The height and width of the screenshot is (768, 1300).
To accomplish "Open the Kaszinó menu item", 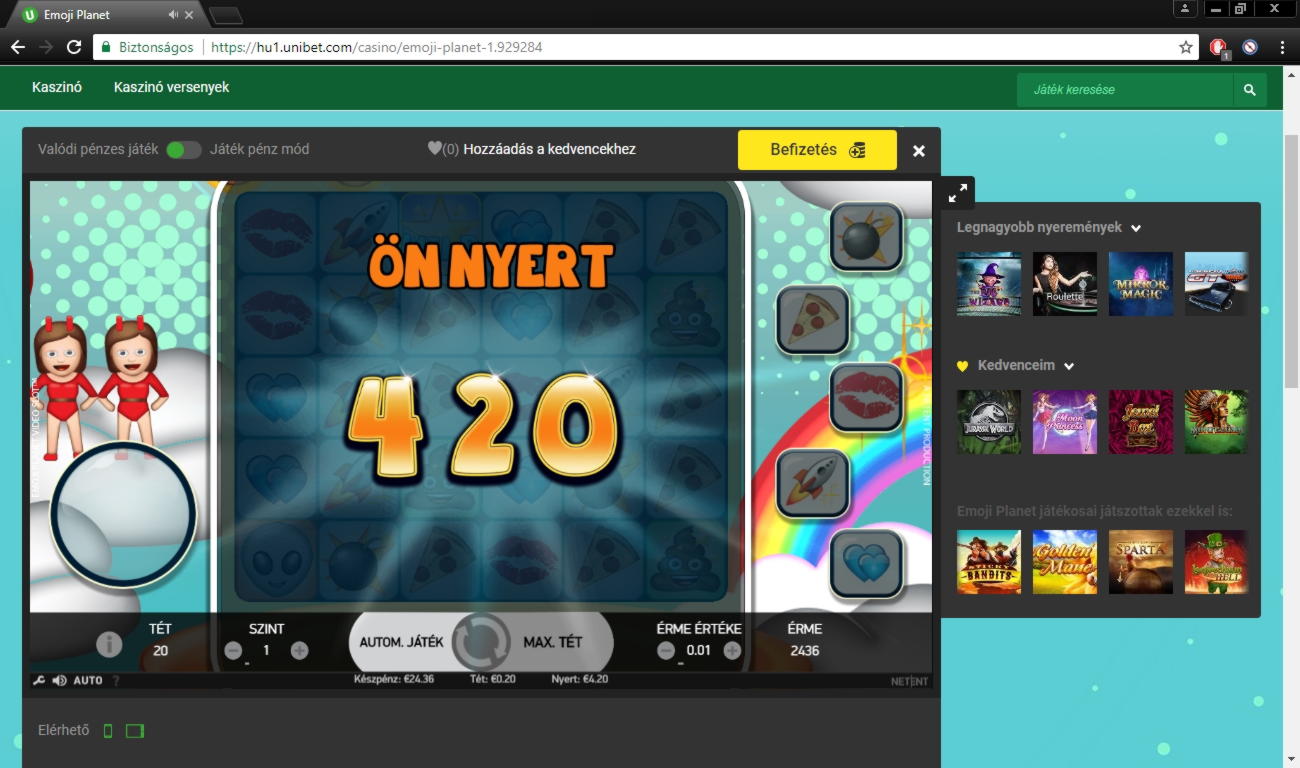I will point(57,87).
